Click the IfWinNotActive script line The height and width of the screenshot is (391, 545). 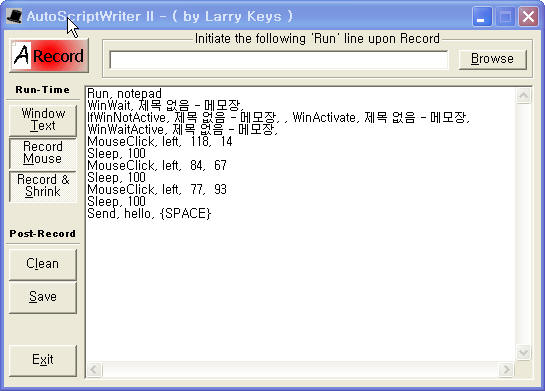tap(278, 117)
